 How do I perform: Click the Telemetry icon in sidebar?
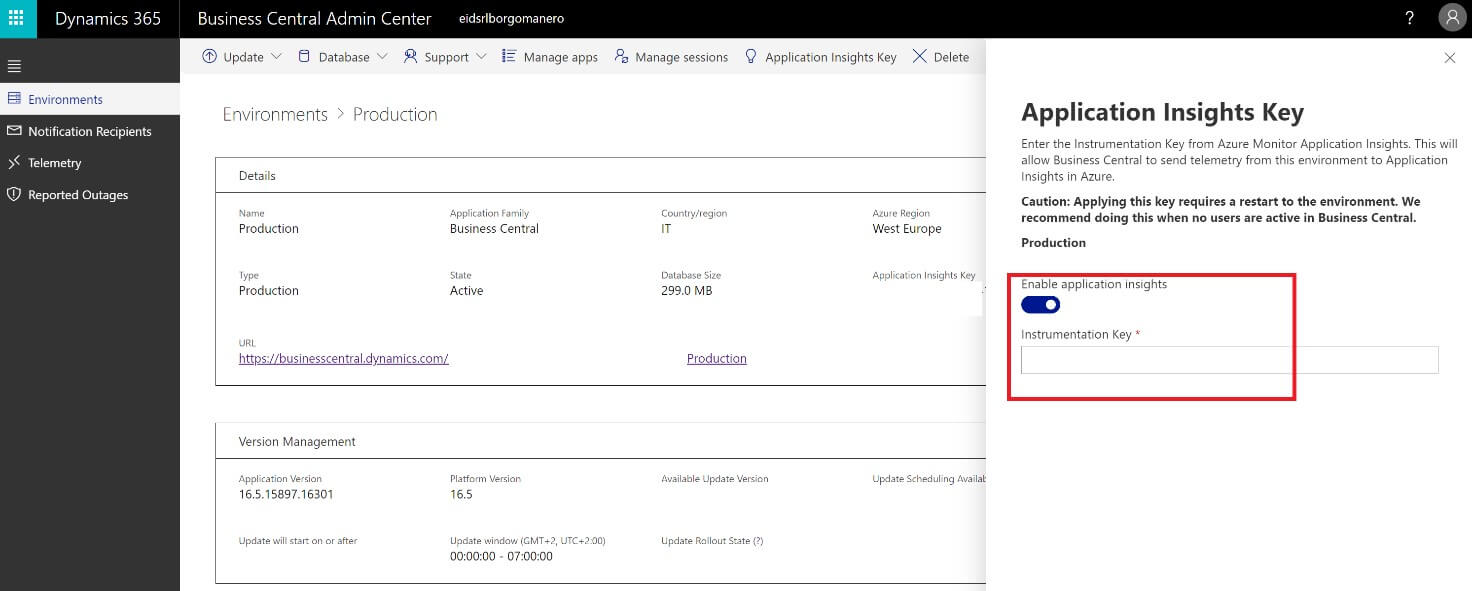pos(14,162)
